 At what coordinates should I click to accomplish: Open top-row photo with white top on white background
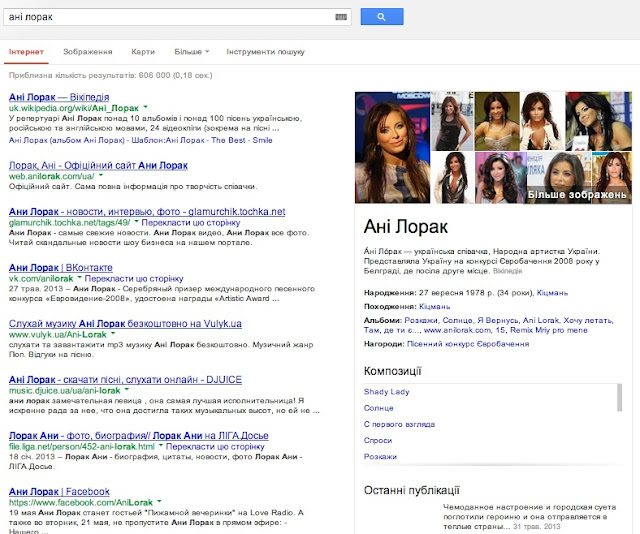[542, 121]
